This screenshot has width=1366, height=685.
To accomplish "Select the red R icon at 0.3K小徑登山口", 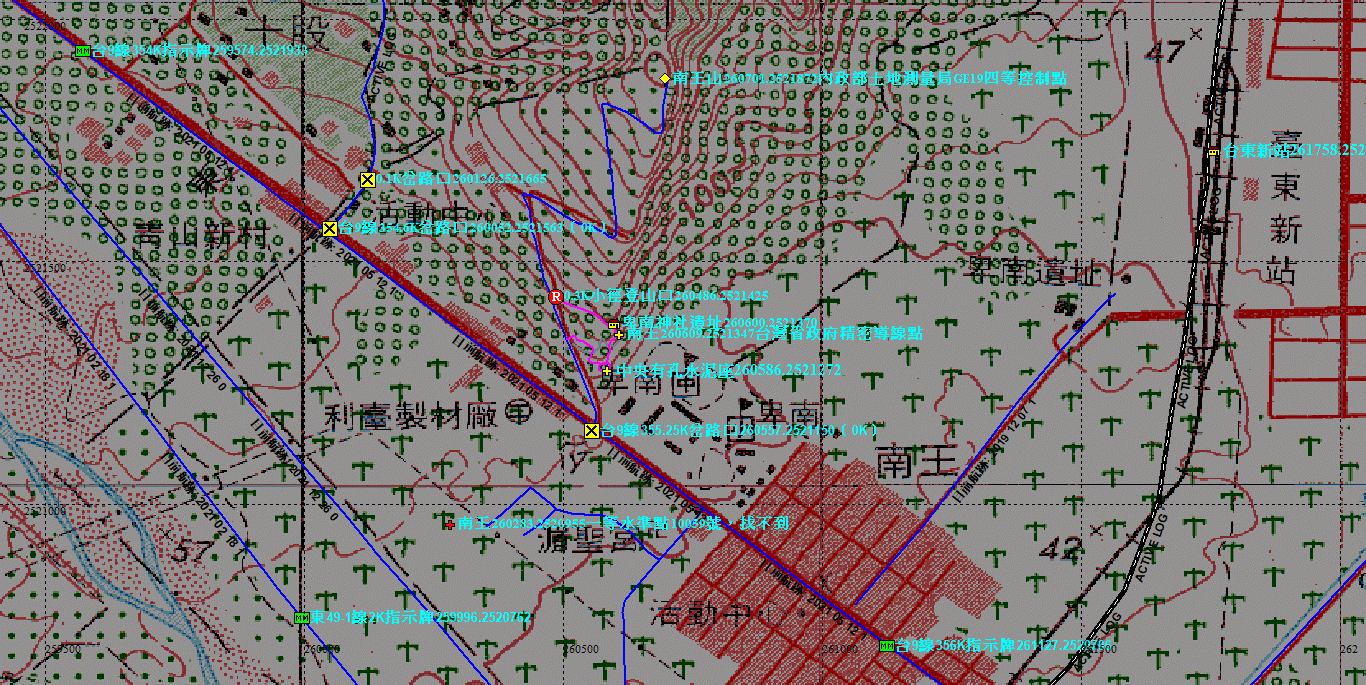I will click(x=556, y=296).
